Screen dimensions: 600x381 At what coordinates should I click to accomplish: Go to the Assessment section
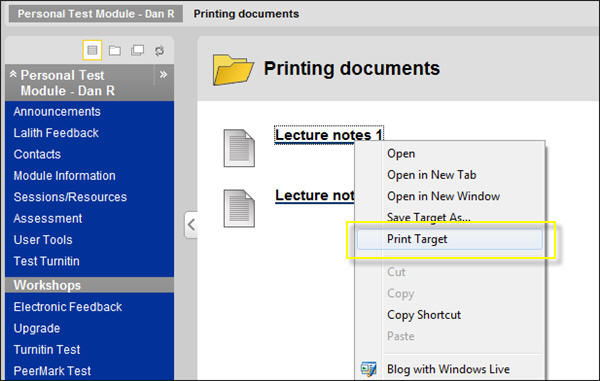(48, 219)
